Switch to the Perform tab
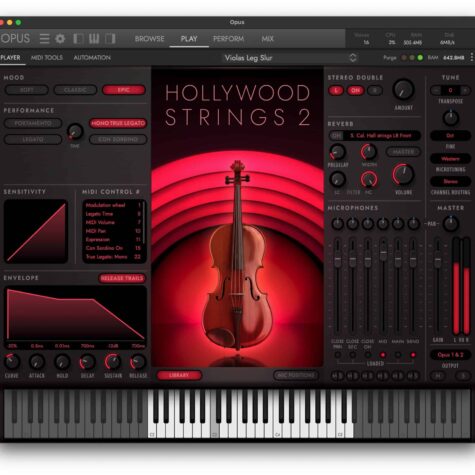Screen dimensions: 475x475 228,39
